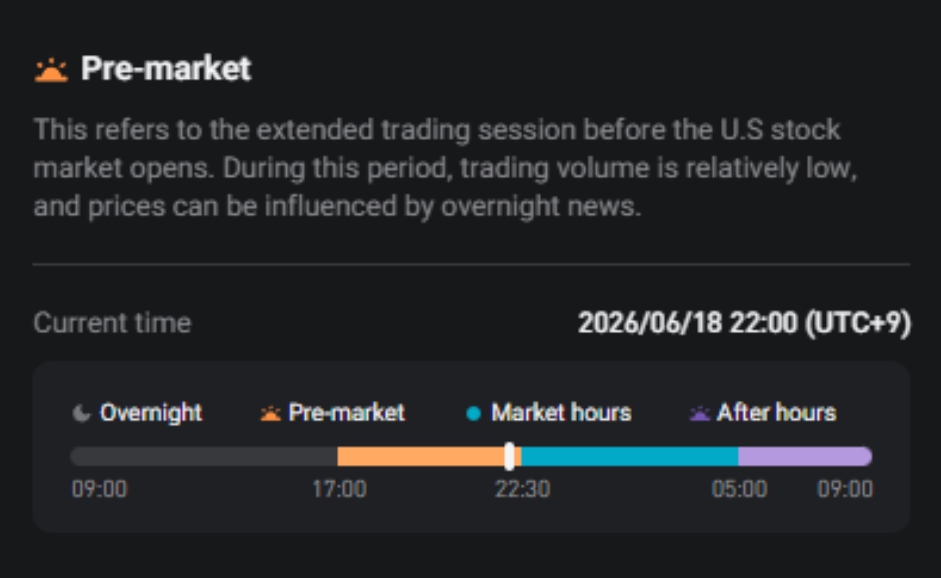941x578 pixels.
Task: Click the gray Overnight segment of timeline
Action: (x=204, y=456)
